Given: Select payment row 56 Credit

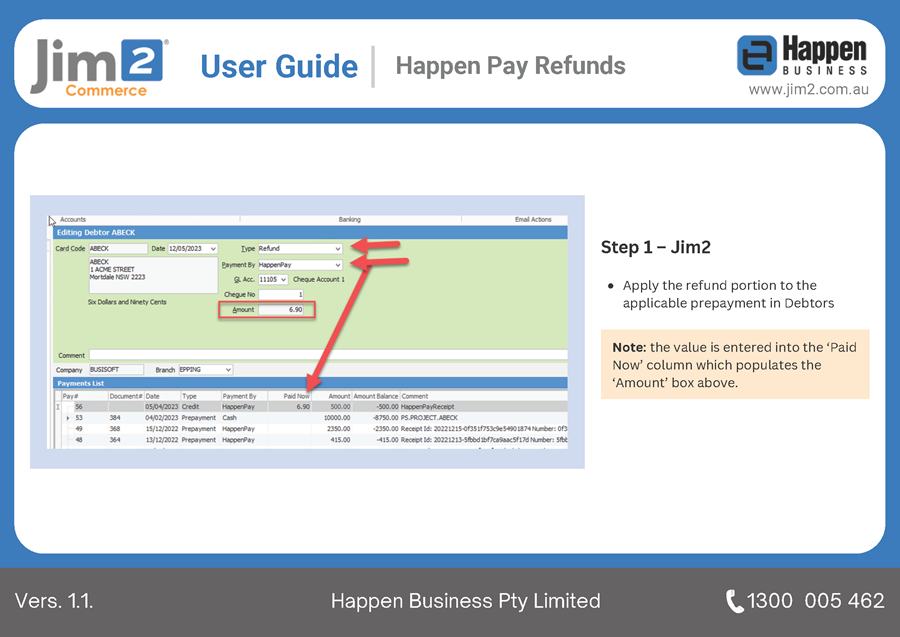Looking at the screenshot, I should tap(311, 406).
